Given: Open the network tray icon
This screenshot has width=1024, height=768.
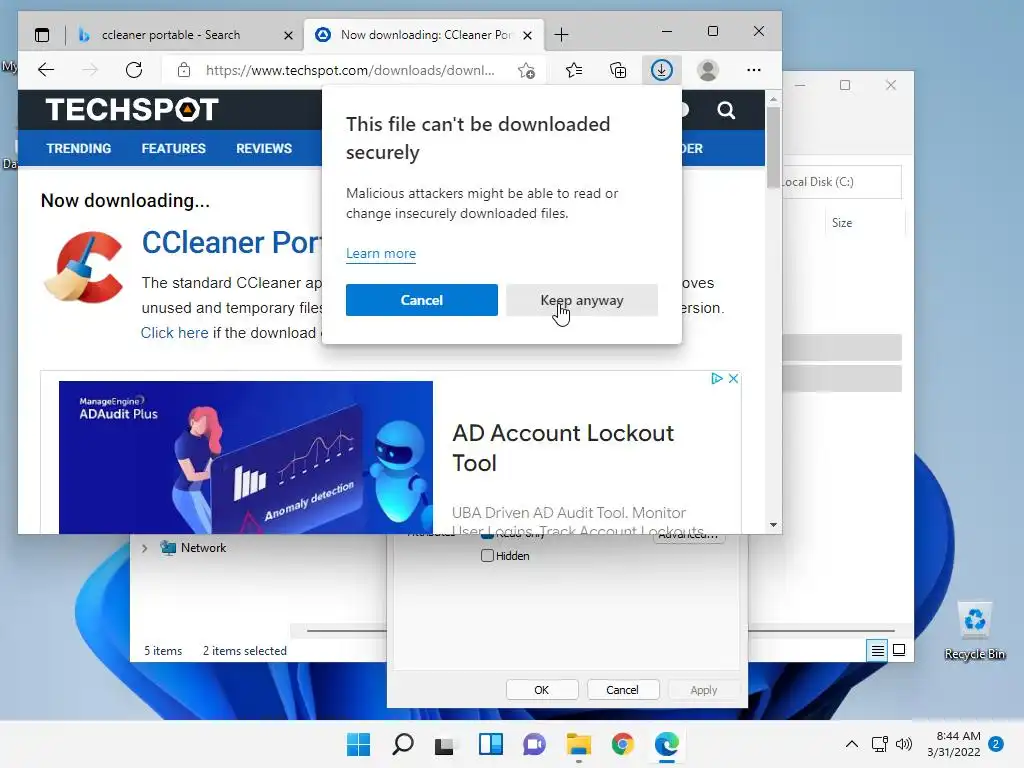Looking at the screenshot, I should [x=880, y=744].
